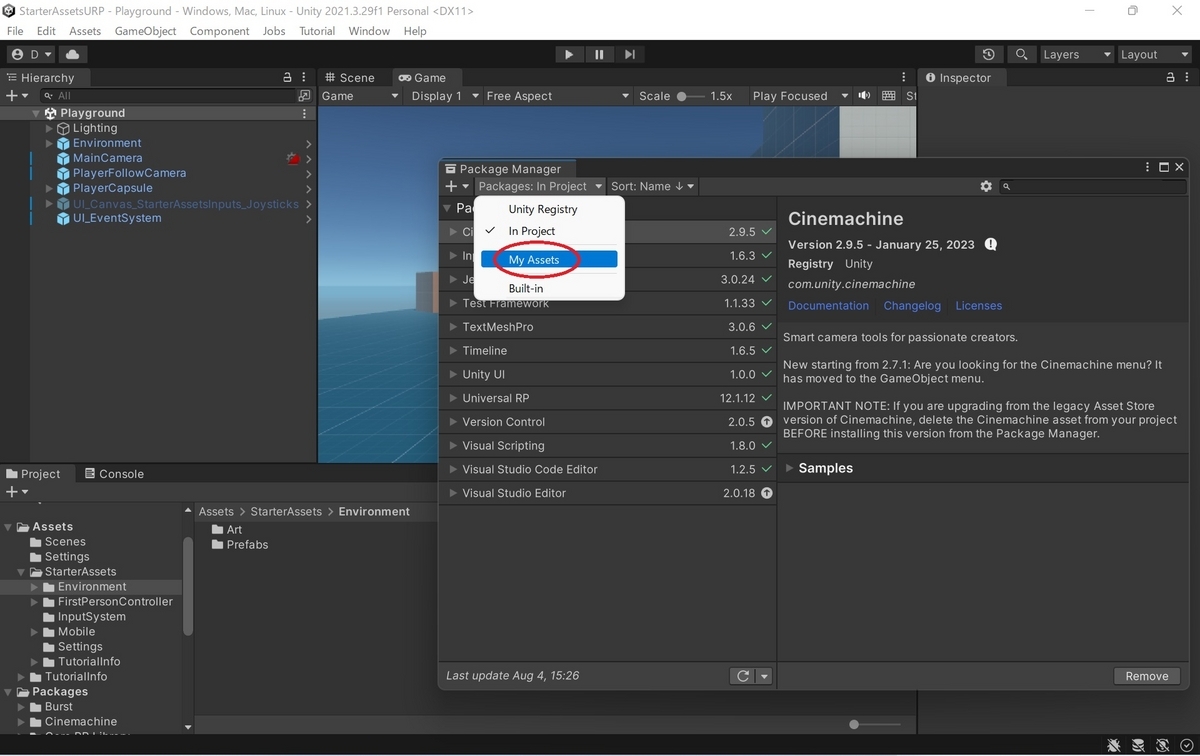Open the refresh button dropdown arrow
This screenshot has height=756, width=1200.
764,676
